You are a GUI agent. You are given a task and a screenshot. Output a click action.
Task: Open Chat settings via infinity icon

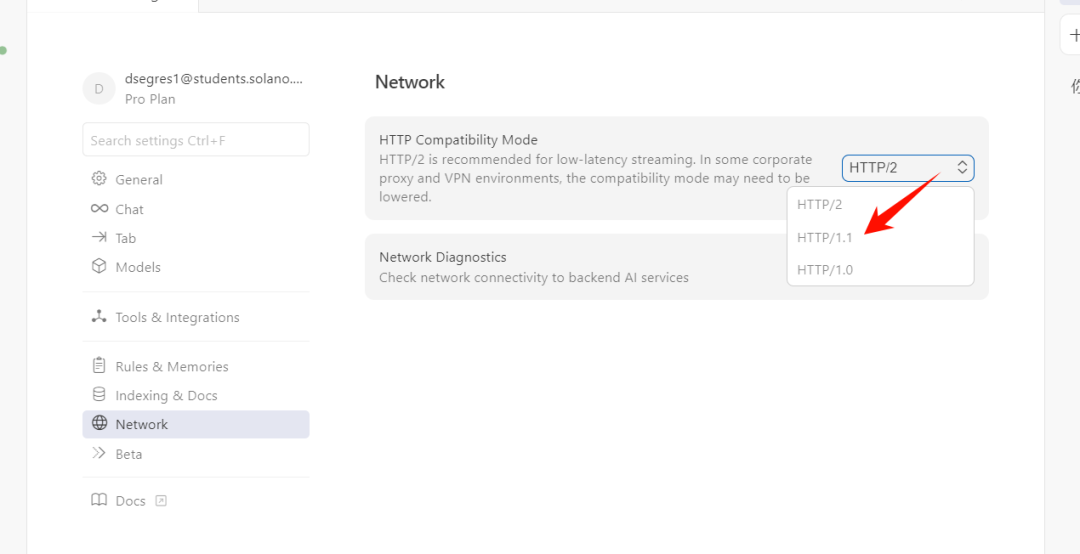(x=99, y=209)
